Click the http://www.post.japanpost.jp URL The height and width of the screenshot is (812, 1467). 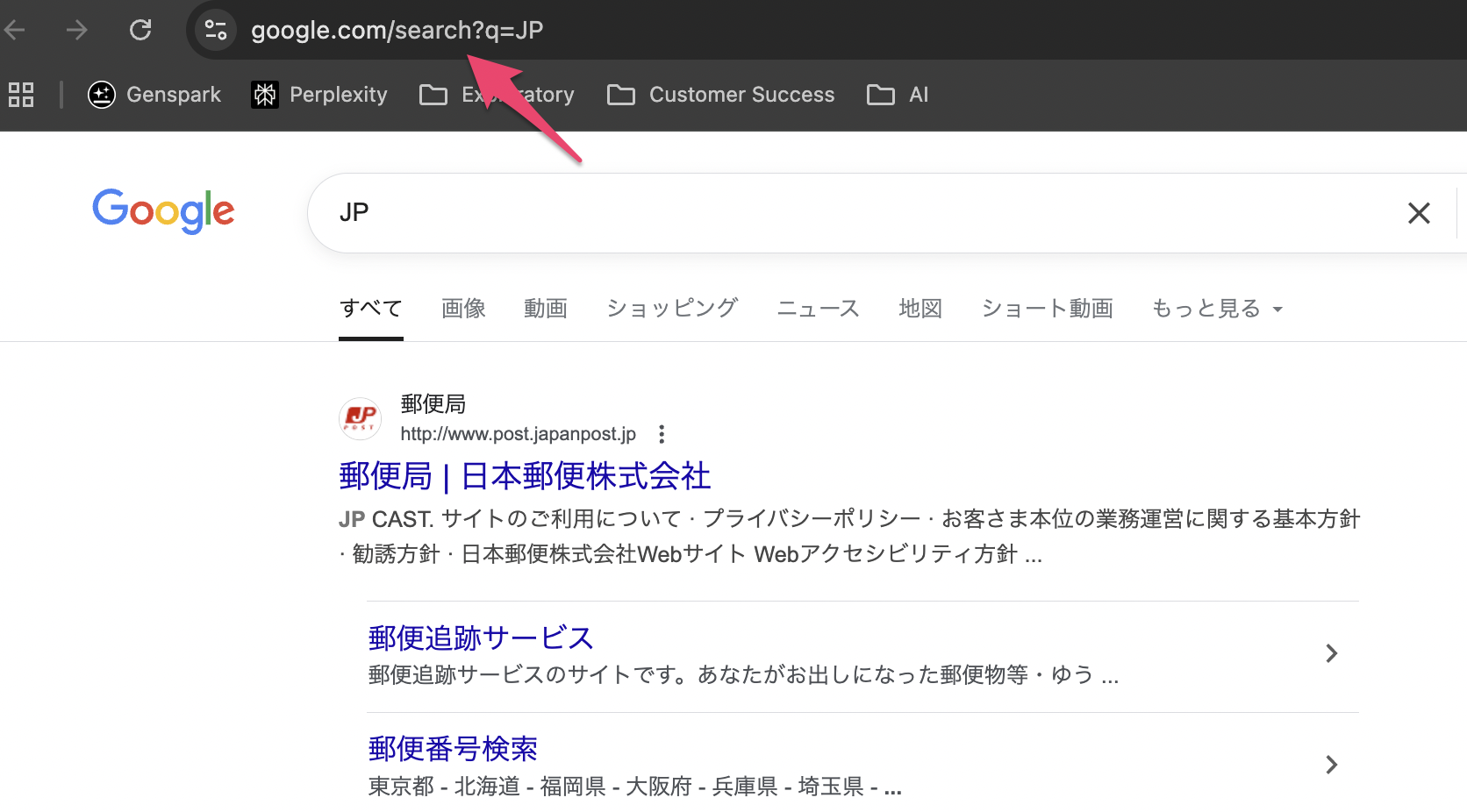pos(518,434)
